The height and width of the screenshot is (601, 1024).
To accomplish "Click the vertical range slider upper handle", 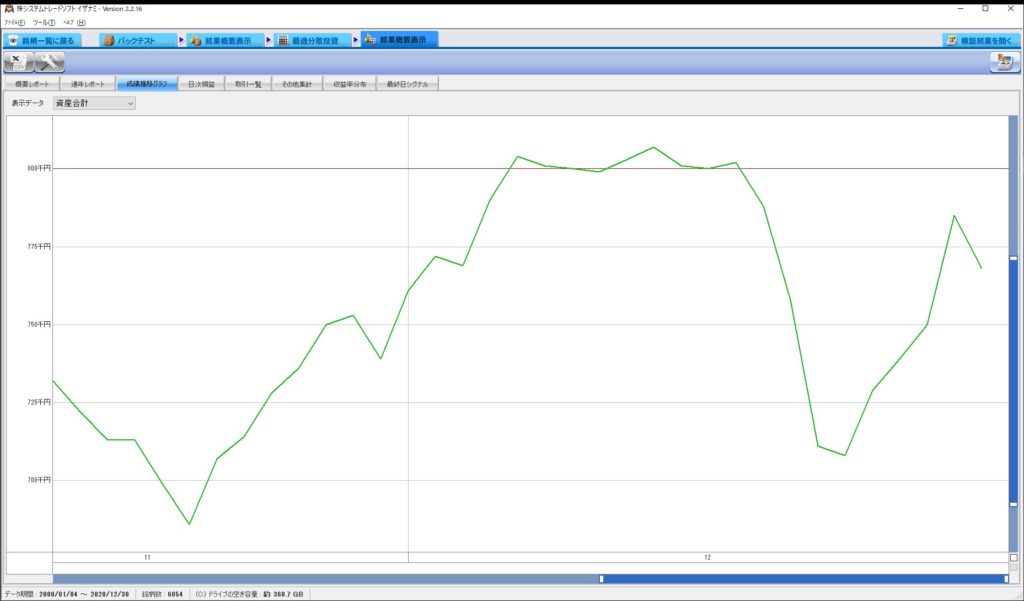I will pos(1013,258).
